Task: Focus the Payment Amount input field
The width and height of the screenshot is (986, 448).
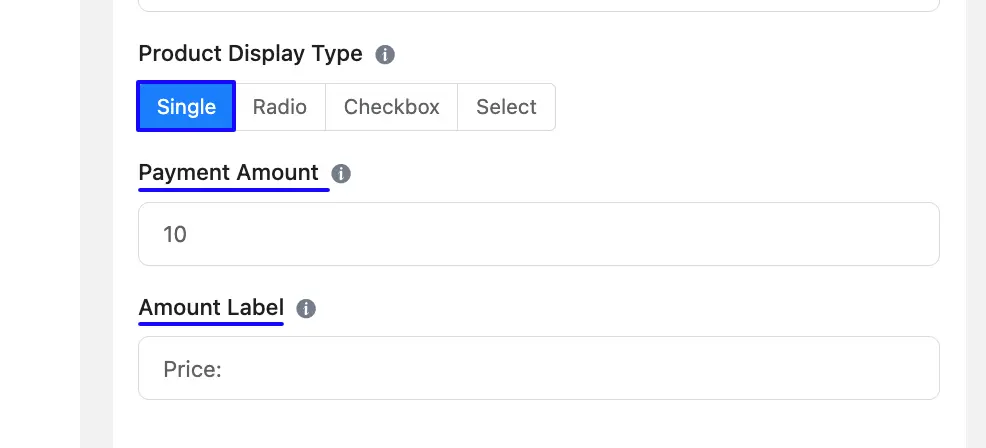Action: click(x=539, y=234)
